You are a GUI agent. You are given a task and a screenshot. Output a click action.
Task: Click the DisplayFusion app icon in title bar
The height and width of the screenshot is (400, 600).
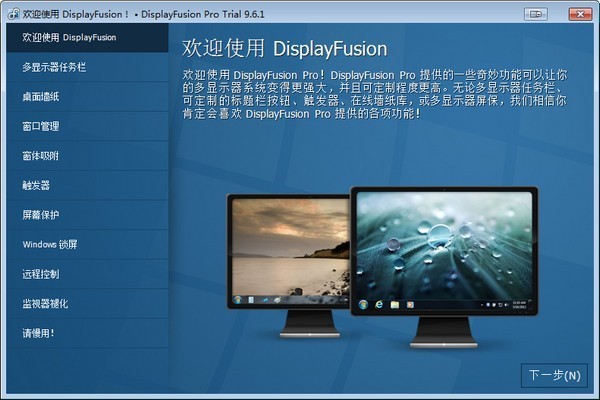point(13,14)
